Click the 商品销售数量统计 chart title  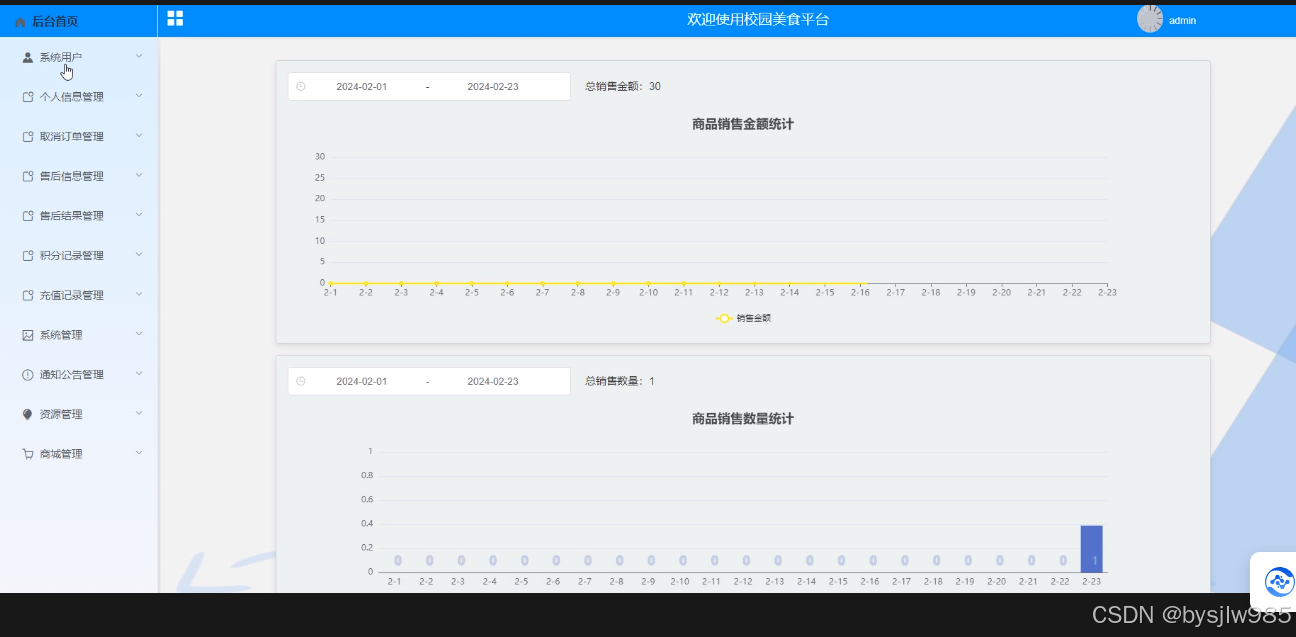click(x=743, y=419)
